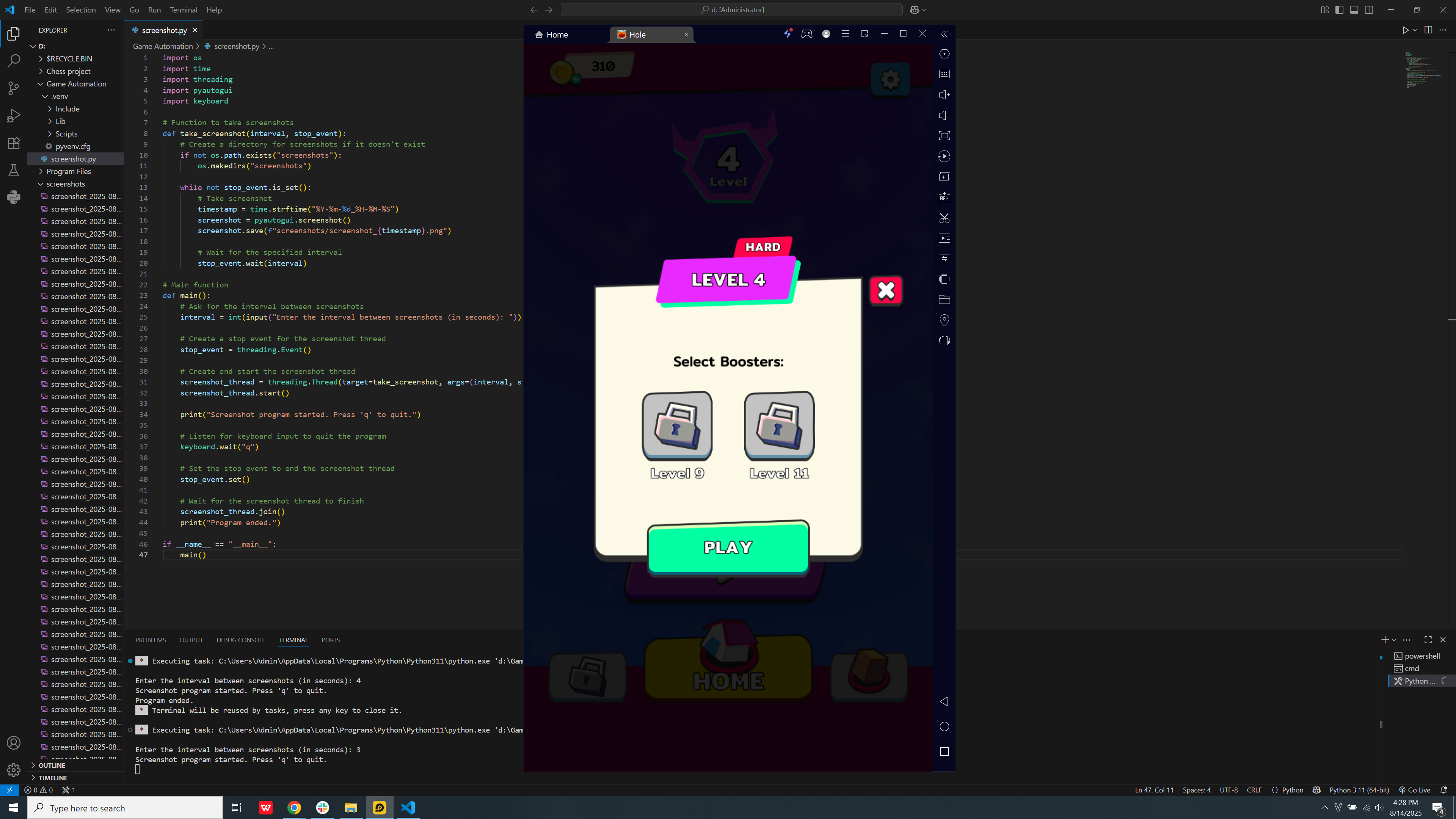The width and height of the screenshot is (1456, 819).
Task: Open the Run and Debug view icon
Action: [x=14, y=115]
